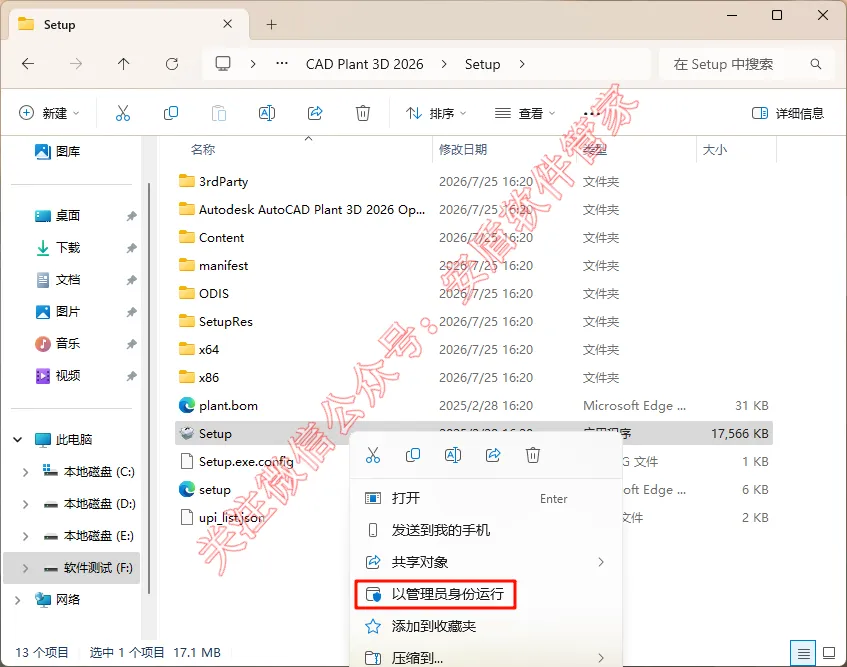
Task: Sort by the 名称 column header
Action: (x=203, y=149)
